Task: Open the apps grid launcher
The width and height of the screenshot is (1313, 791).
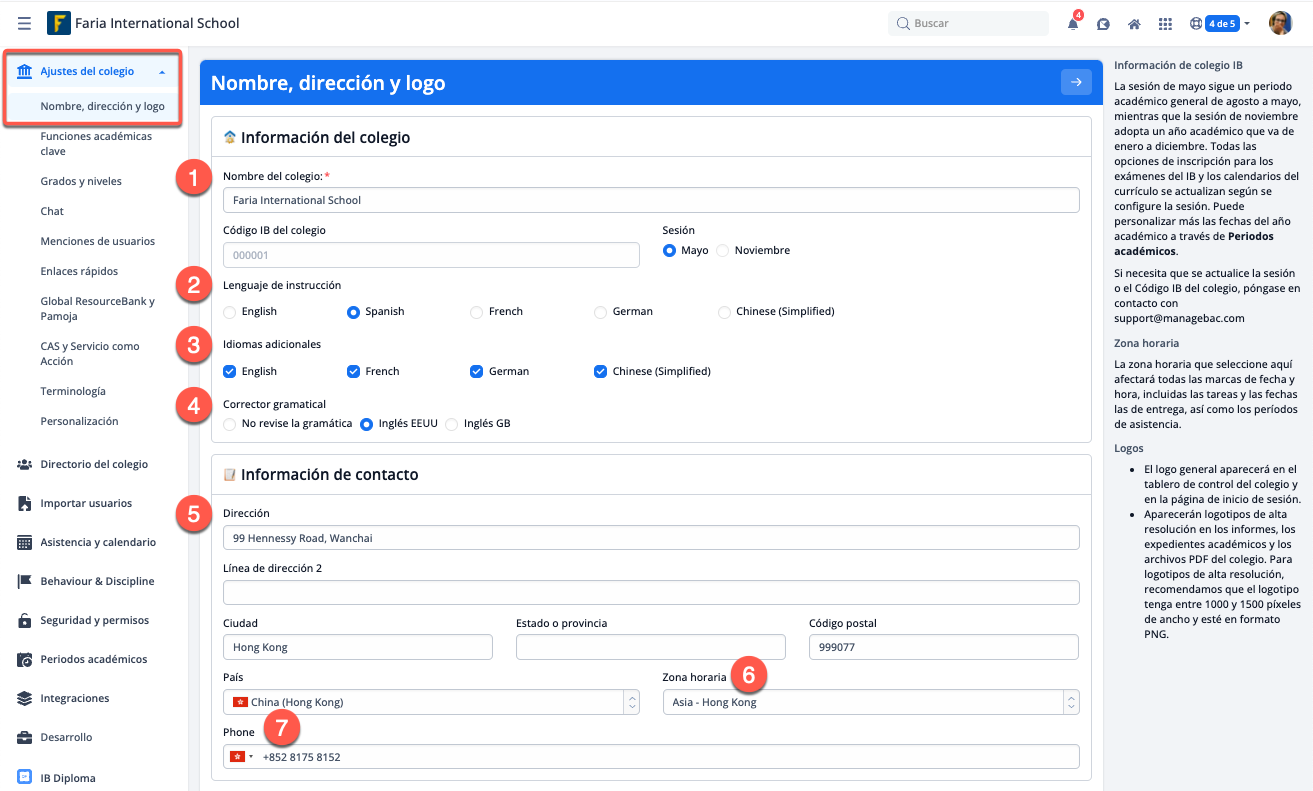Action: 1165,24
